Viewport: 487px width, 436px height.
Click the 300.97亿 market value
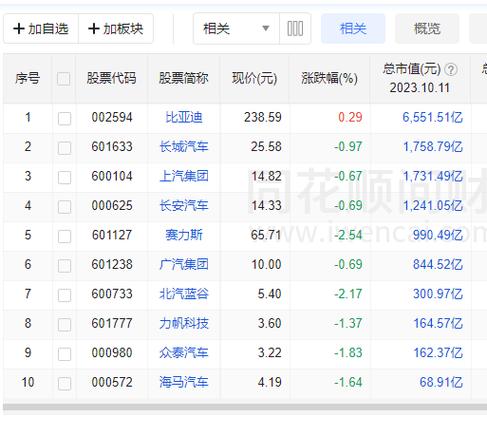pyautogui.click(x=438, y=294)
